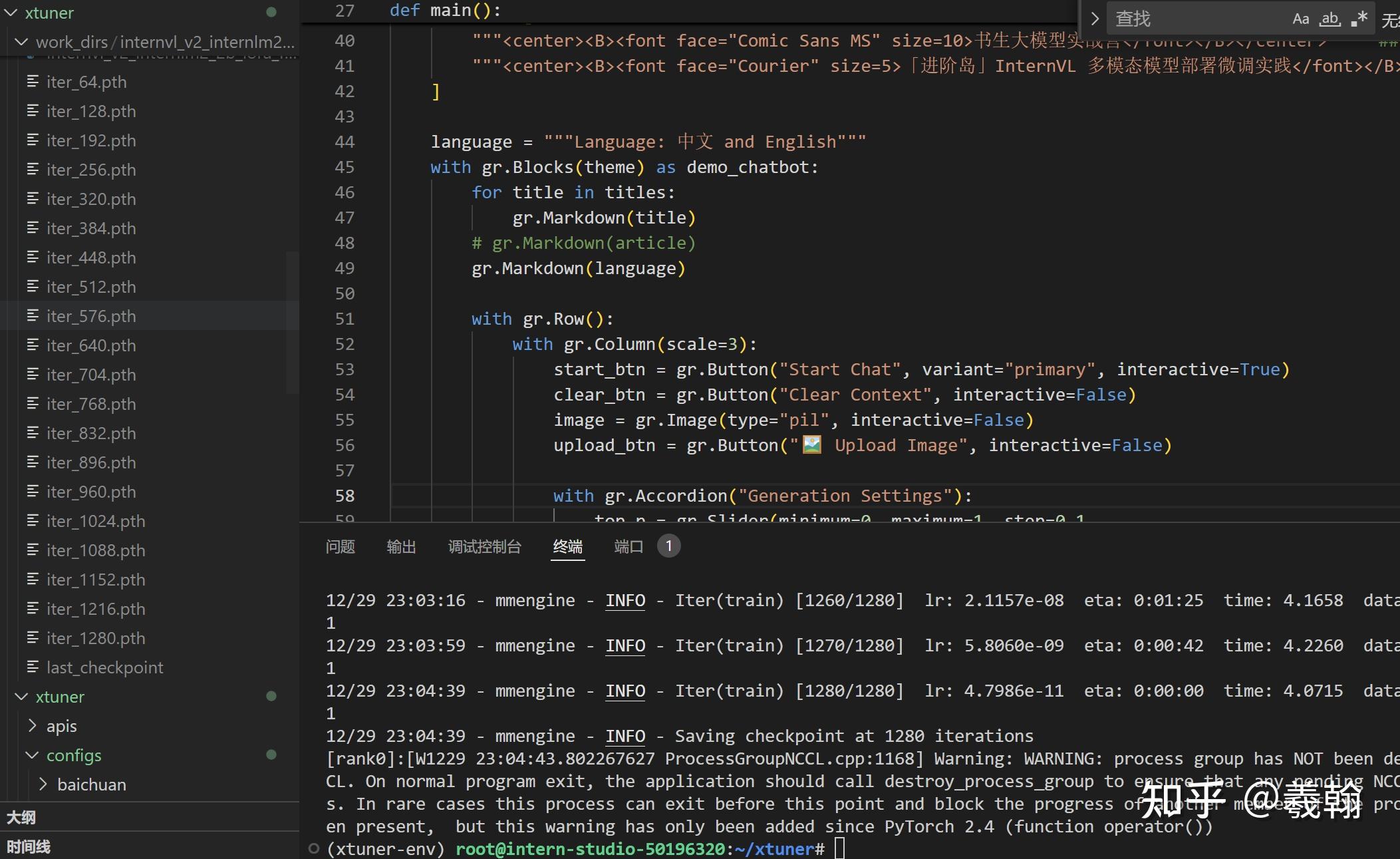
Task: Collapse the work_dirs folder chevron
Action: pyautogui.click(x=22, y=42)
